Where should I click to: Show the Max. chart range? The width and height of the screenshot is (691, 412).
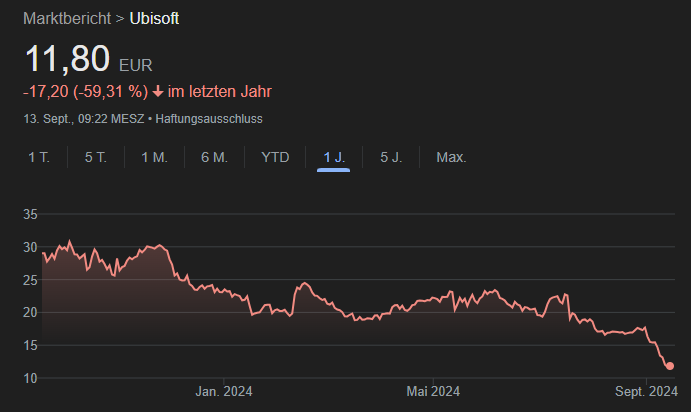451,157
